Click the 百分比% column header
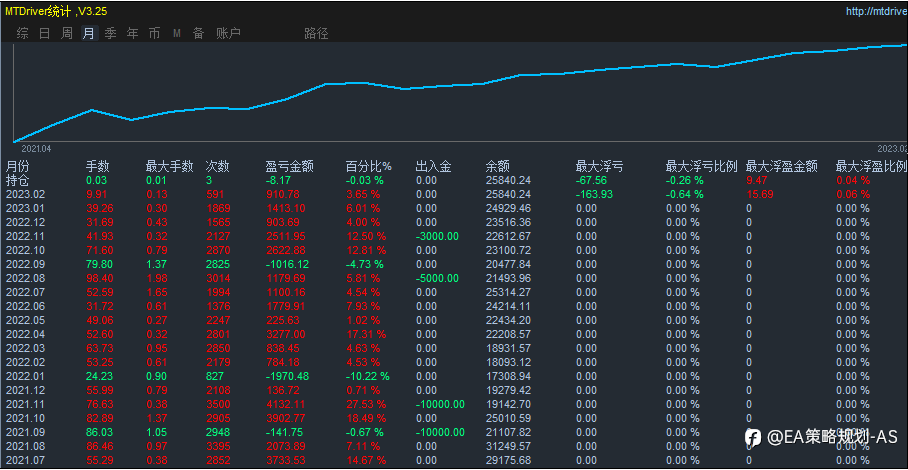The image size is (908, 470). pos(369,167)
